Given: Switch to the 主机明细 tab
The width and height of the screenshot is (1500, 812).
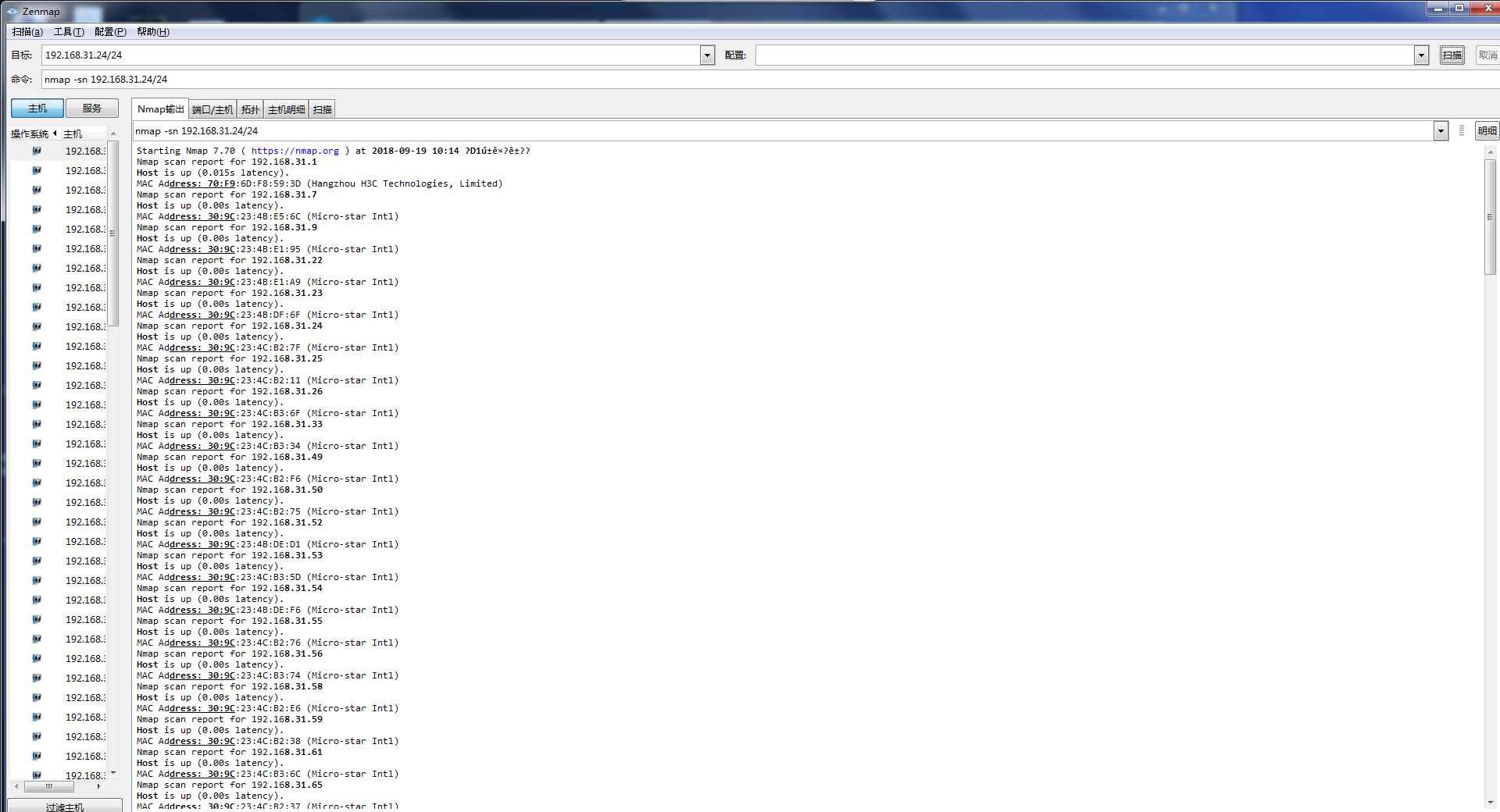Looking at the screenshot, I should click(x=287, y=110).
